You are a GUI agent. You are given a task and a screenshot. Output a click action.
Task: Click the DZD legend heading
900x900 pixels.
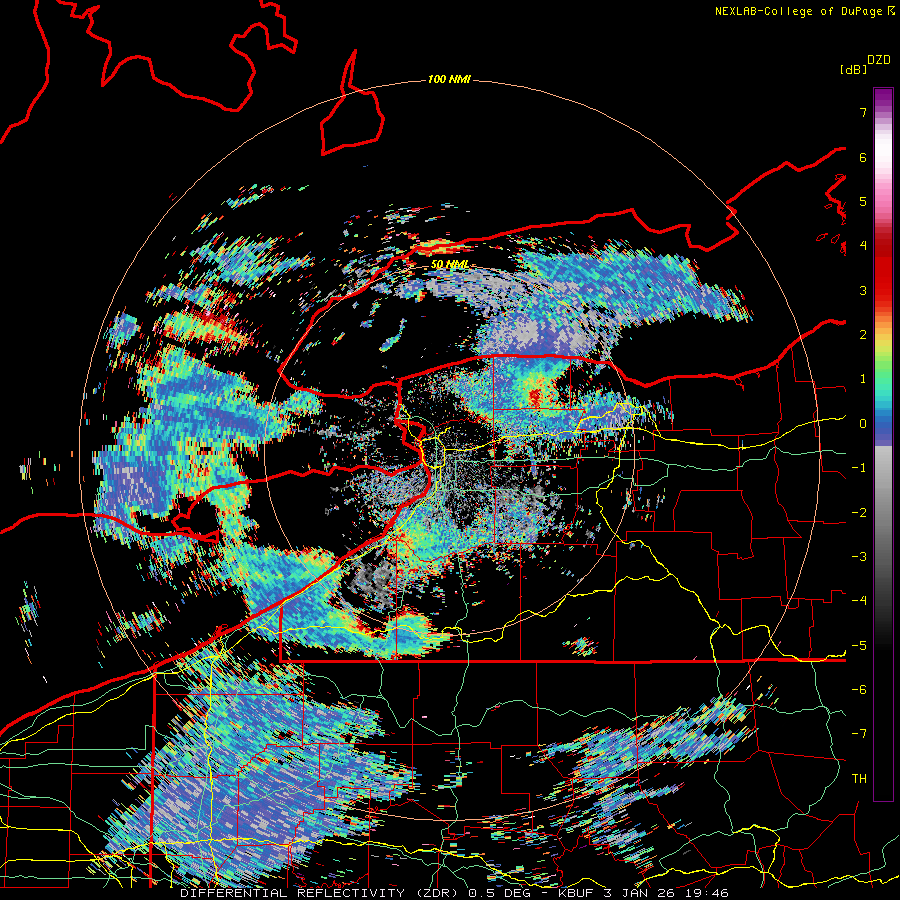tap(879, 60)
